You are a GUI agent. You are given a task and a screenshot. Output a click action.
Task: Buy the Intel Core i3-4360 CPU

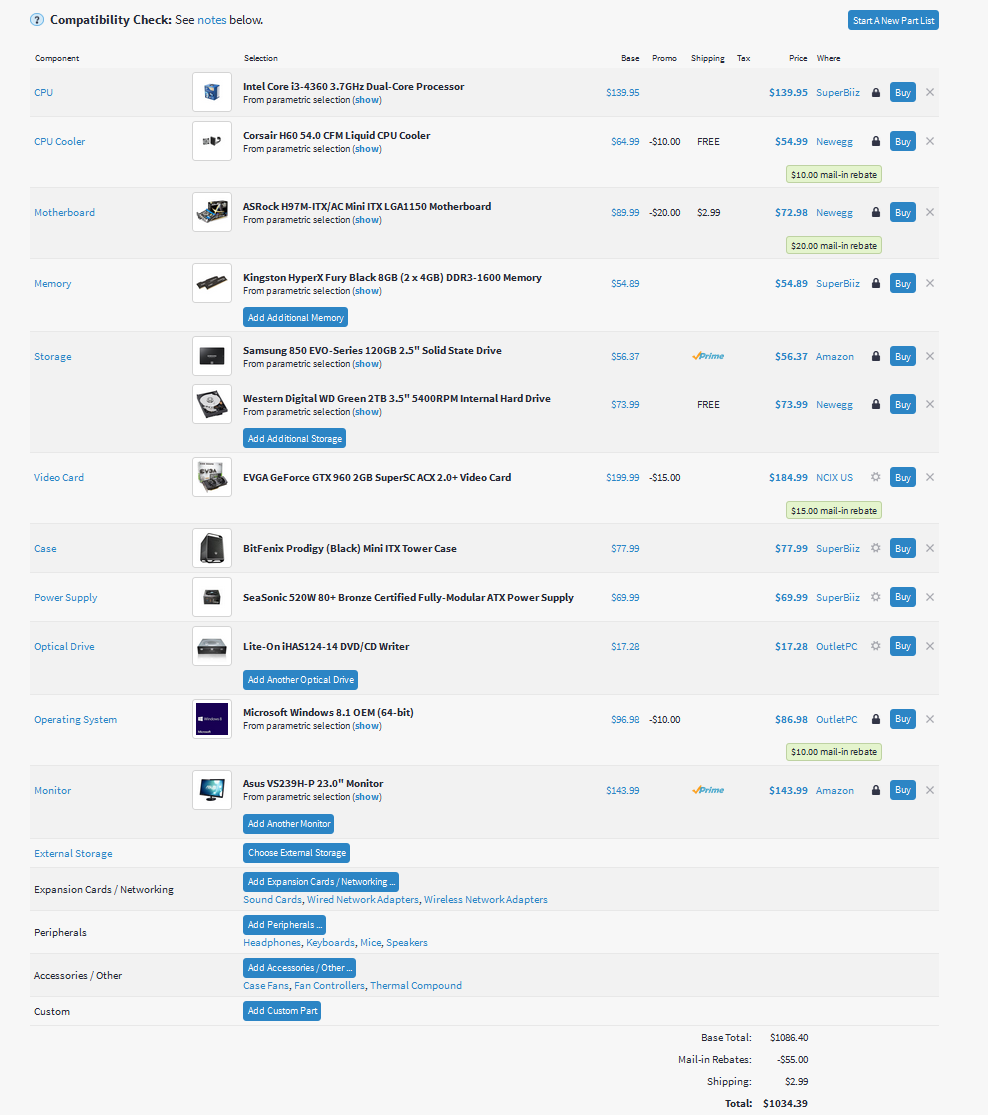(903, 92)
